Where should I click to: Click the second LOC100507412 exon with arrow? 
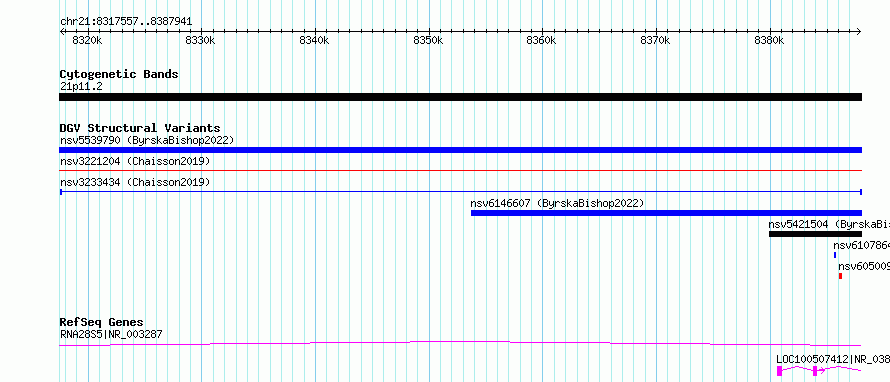coord(815,371)
